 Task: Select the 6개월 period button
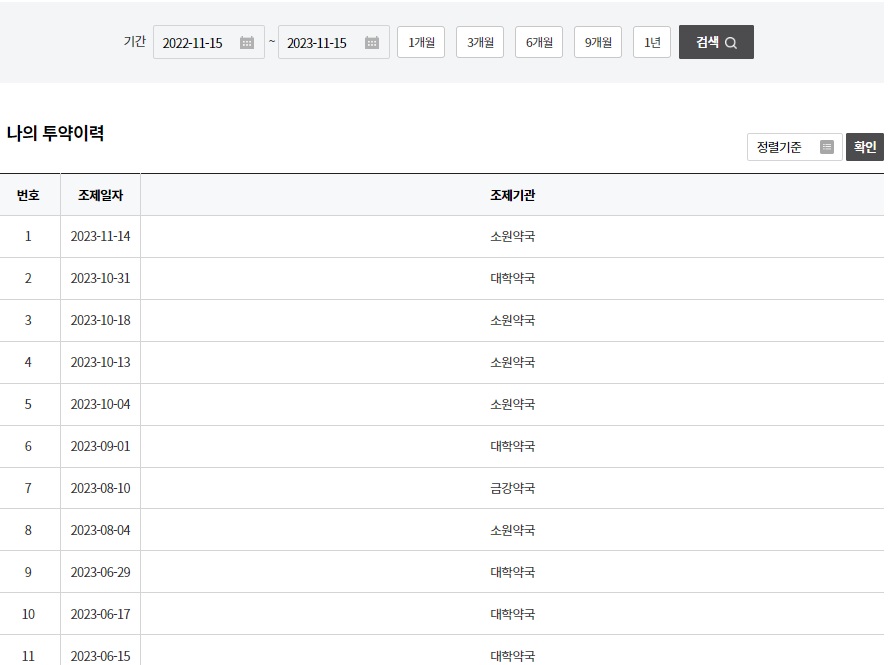click(x=539, y=42)
